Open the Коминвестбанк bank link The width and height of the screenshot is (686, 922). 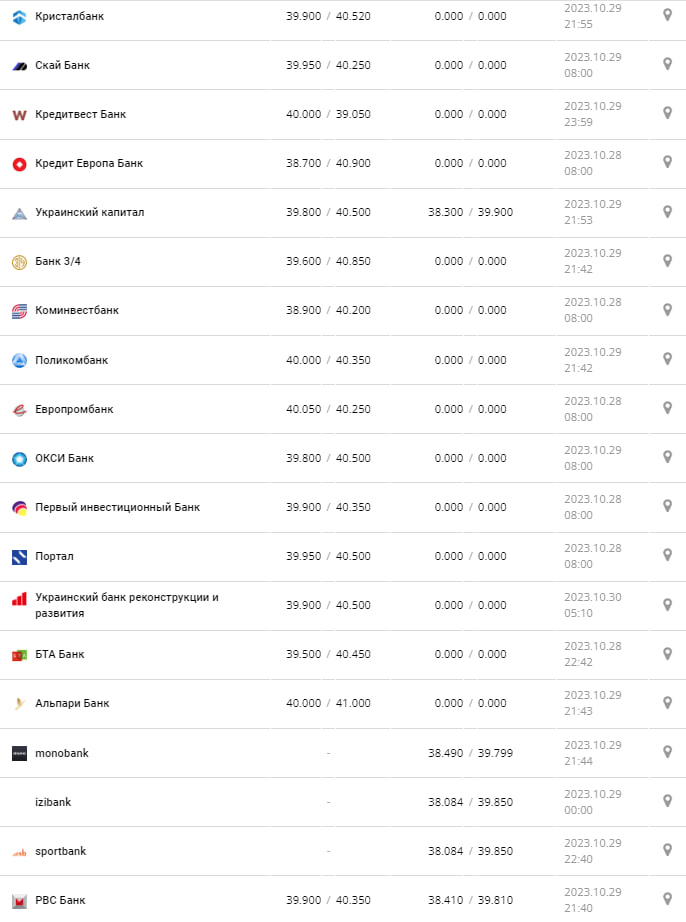[x=77, y=310]
